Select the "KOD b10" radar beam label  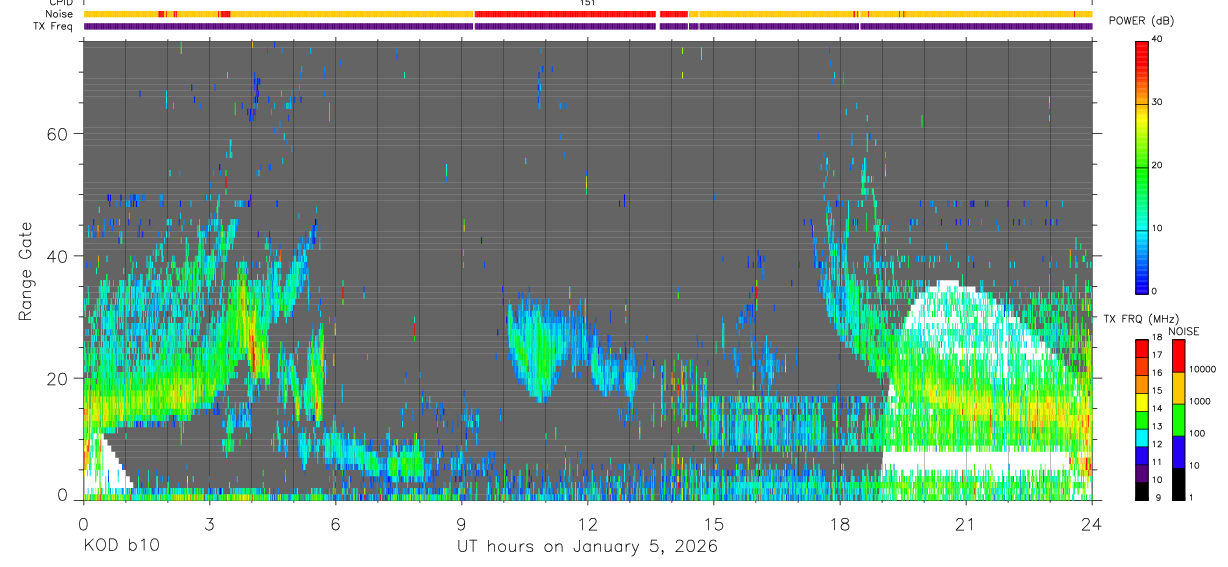click(121, 547)
